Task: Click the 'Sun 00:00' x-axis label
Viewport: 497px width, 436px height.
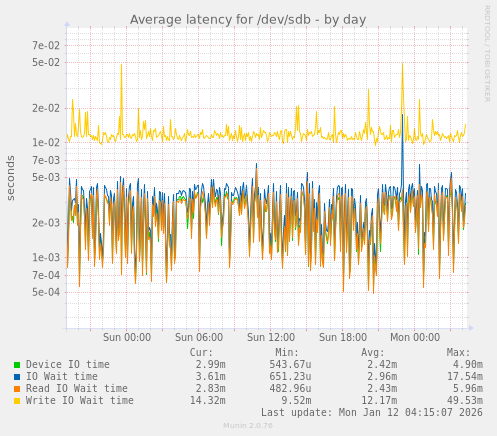Action: coord(127,337)
